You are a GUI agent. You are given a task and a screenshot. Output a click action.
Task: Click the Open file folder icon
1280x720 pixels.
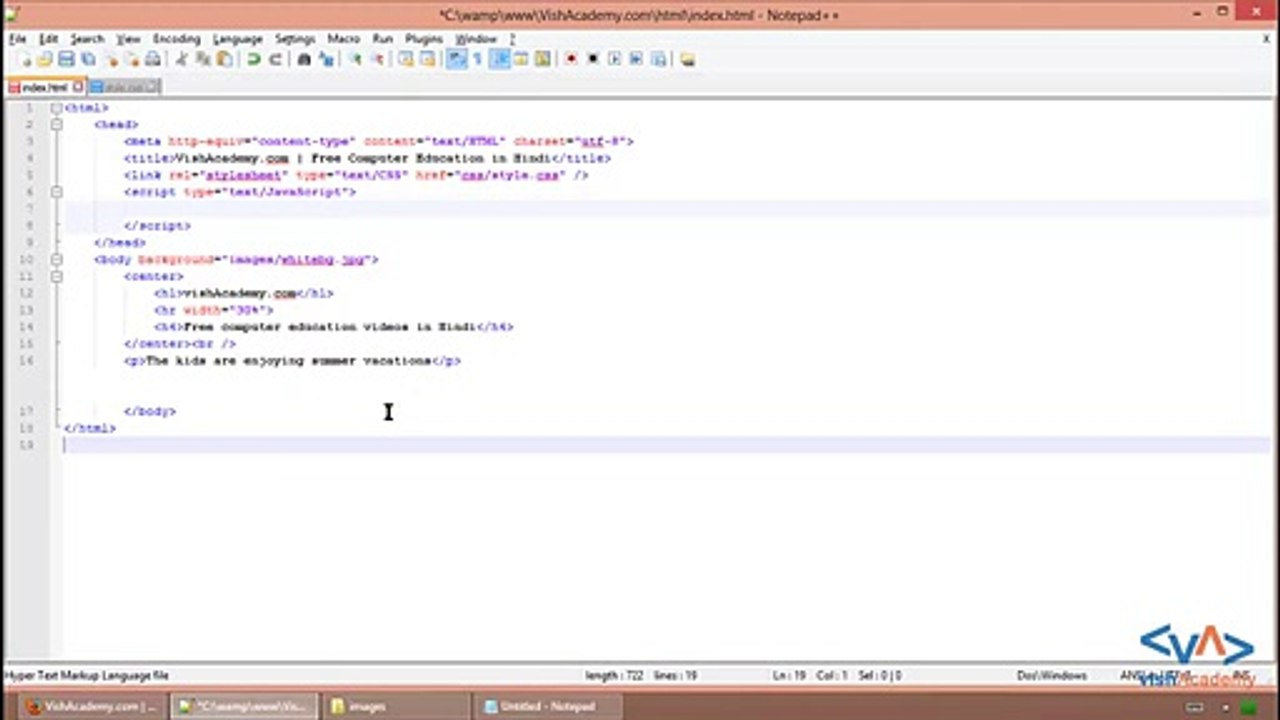44,59
